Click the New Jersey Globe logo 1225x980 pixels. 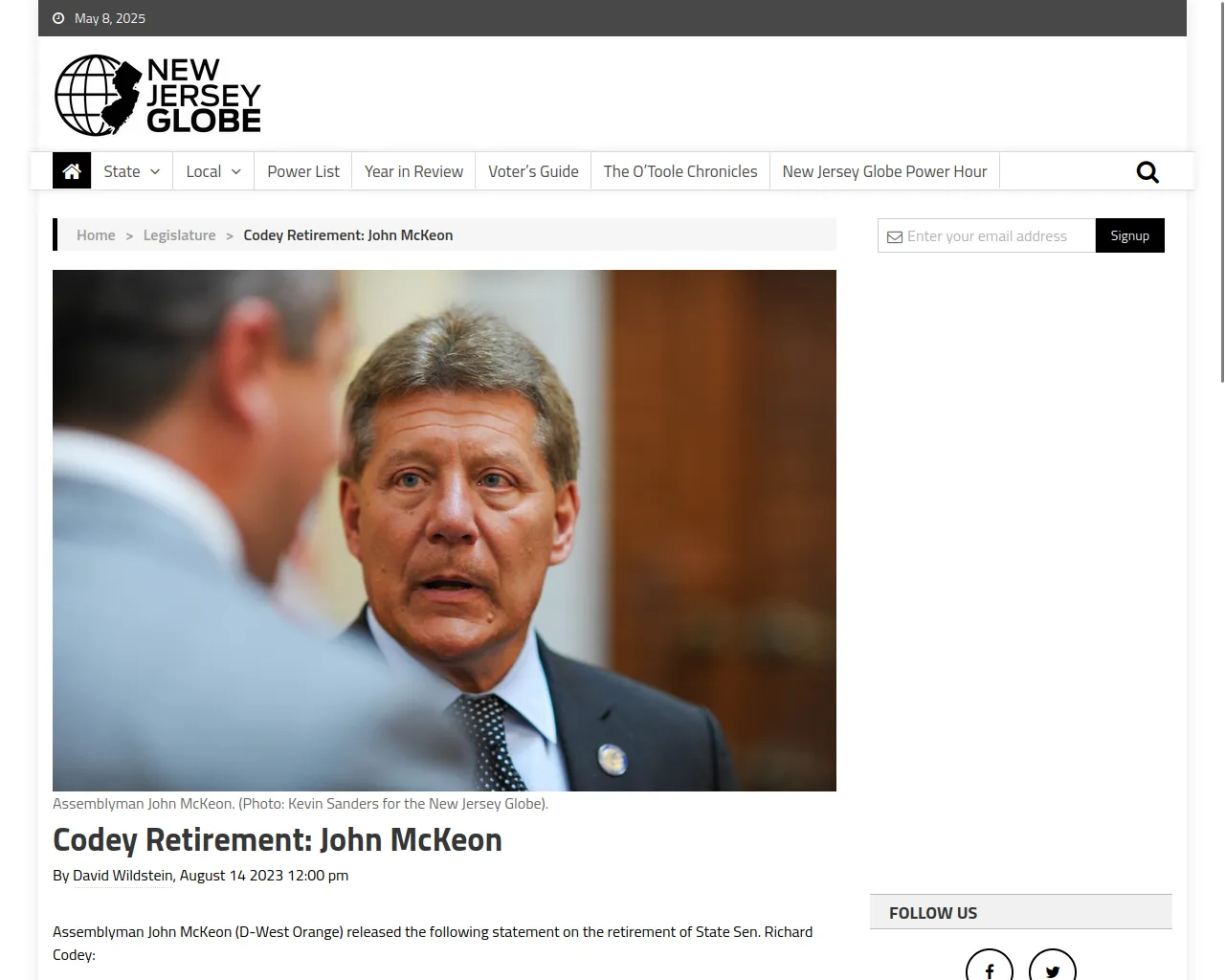(158, 95)
